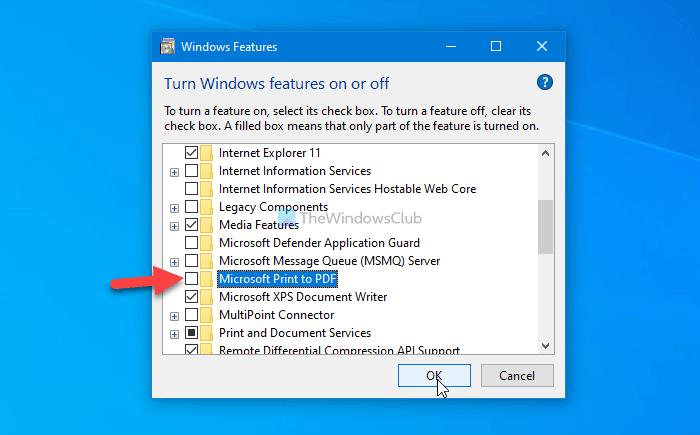
Task: Expand the Internet Information Services node
Action: tap(175, 172)
